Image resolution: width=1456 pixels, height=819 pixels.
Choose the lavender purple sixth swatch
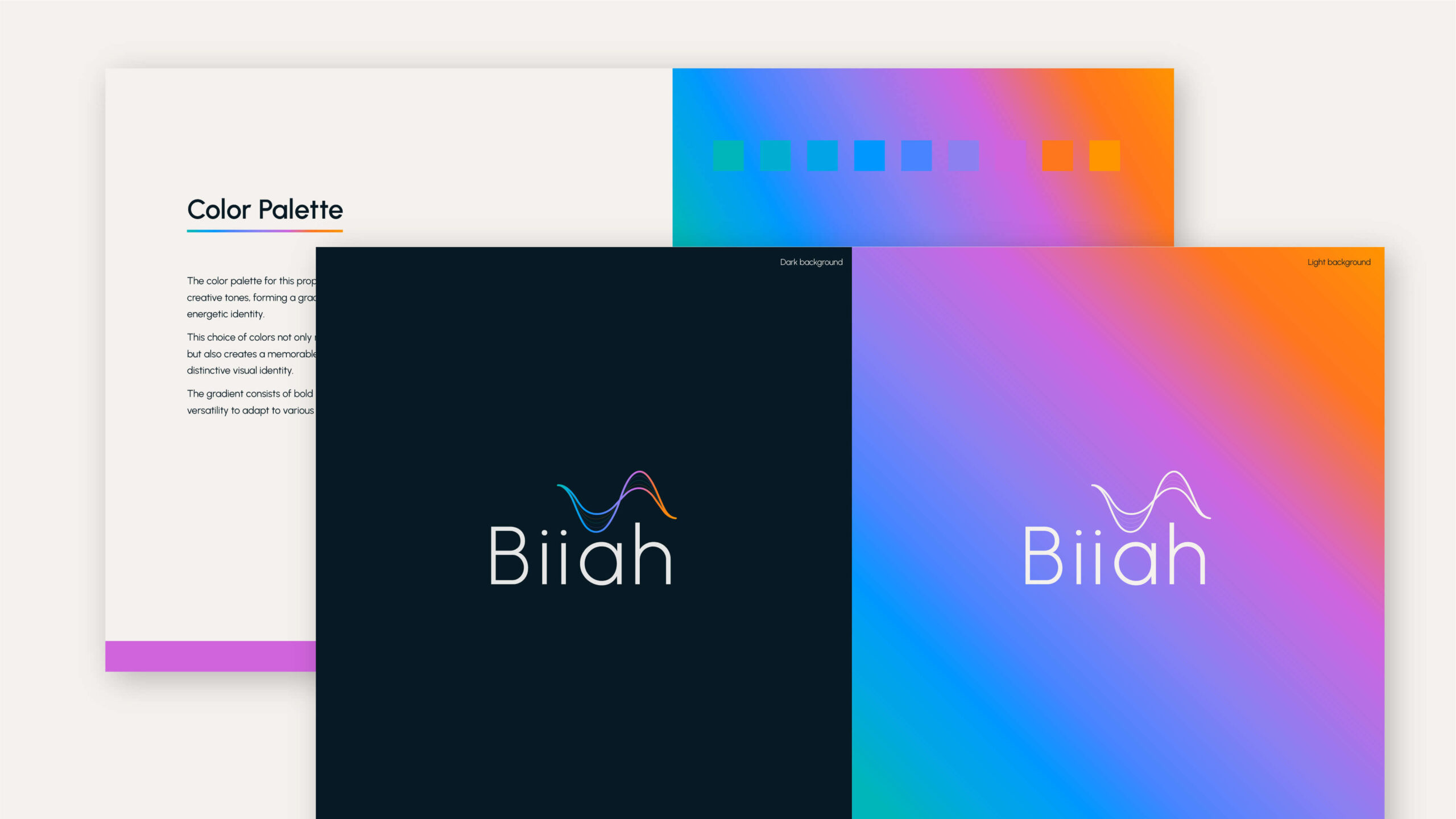pyautogui.click(x=963, y=155)
